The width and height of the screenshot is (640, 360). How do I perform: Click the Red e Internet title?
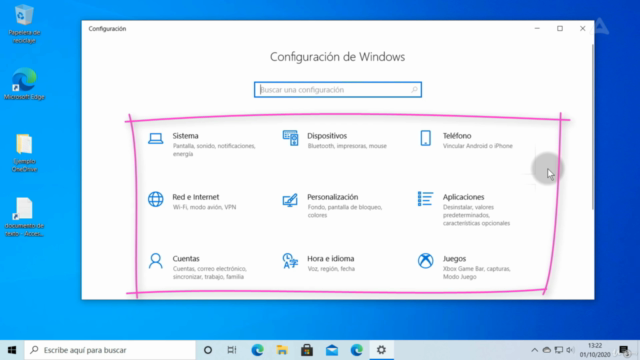tap(196, 197)
